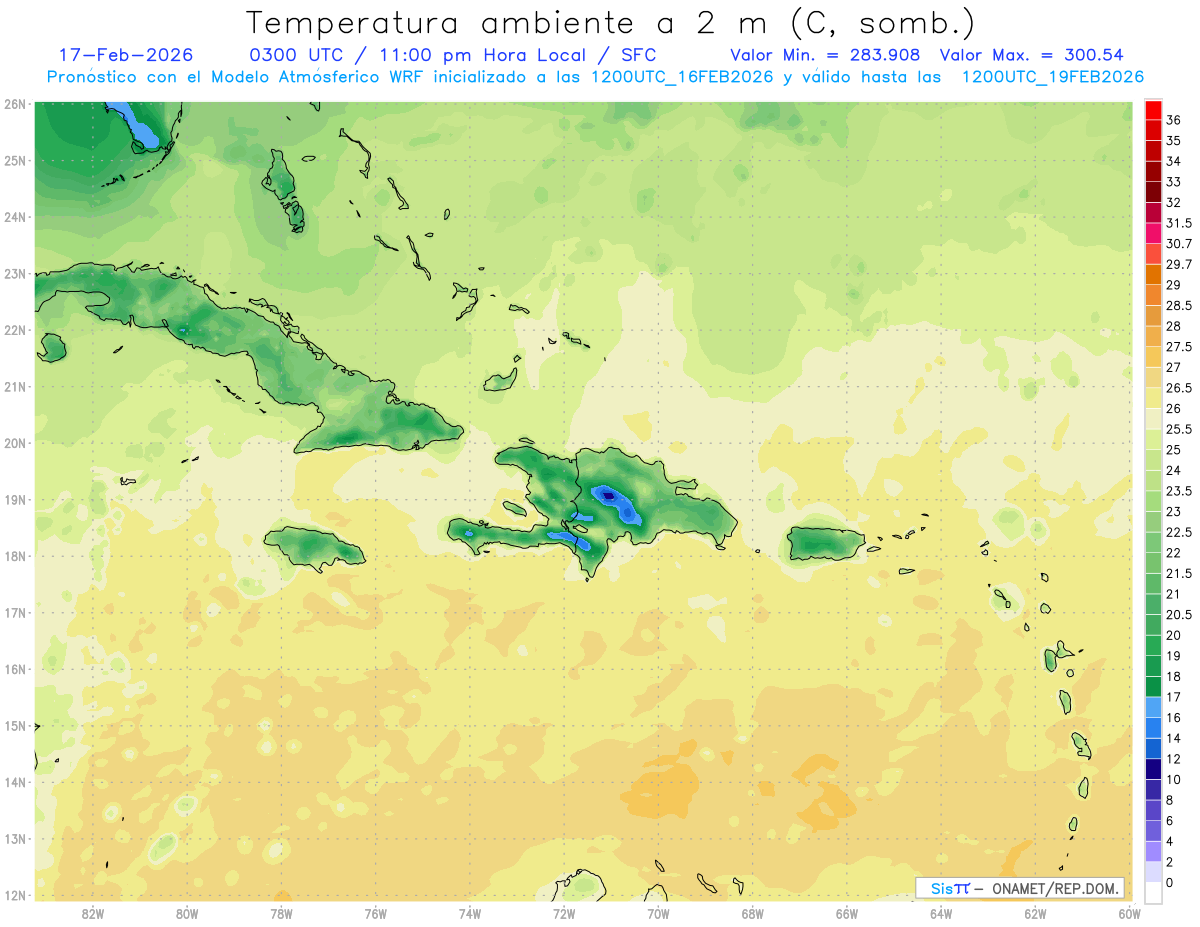Click the legend value '29.7'

1179,264
